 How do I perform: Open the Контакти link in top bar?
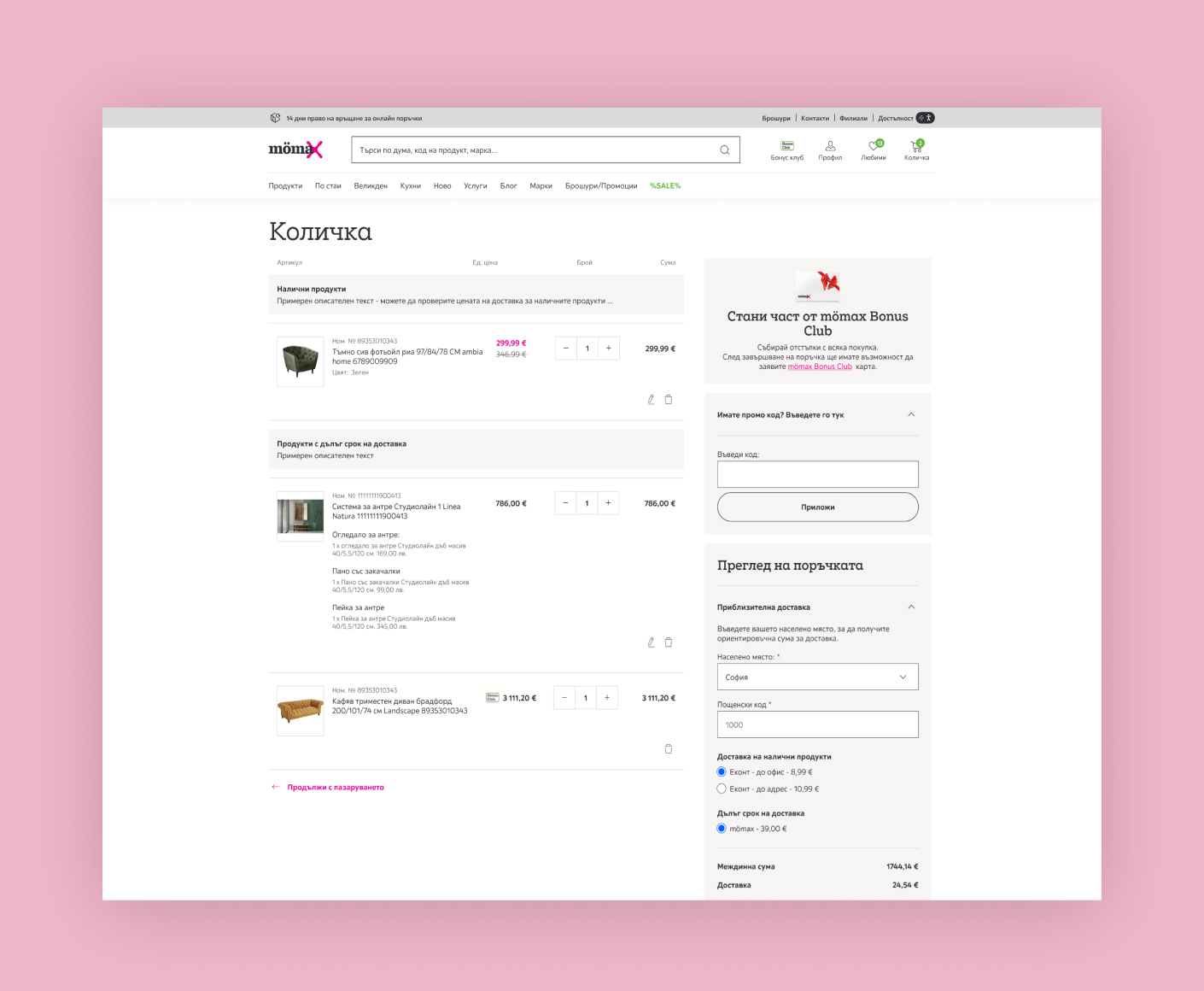[815, 118]
